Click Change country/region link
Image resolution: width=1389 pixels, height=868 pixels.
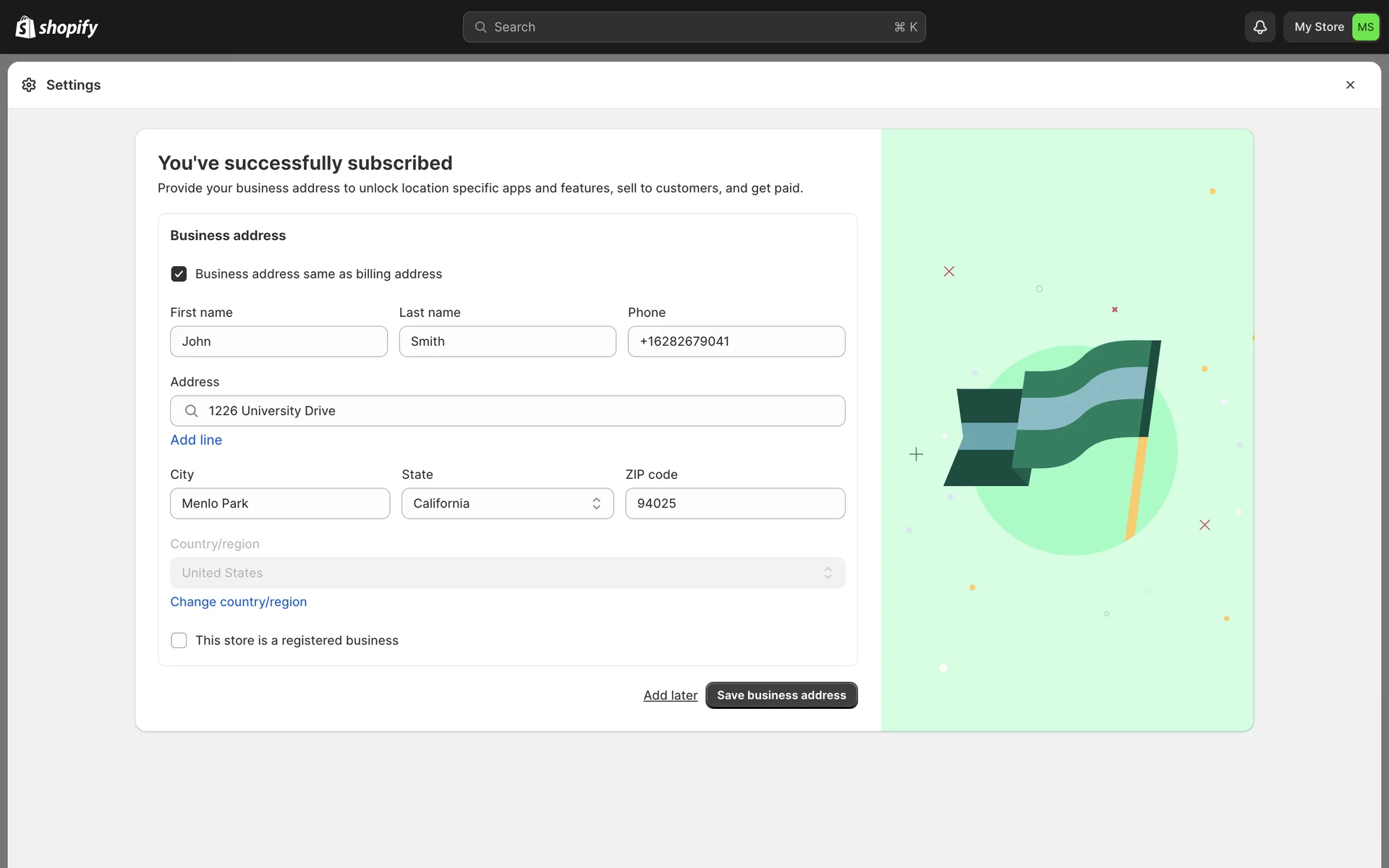[x=238, y=602]
